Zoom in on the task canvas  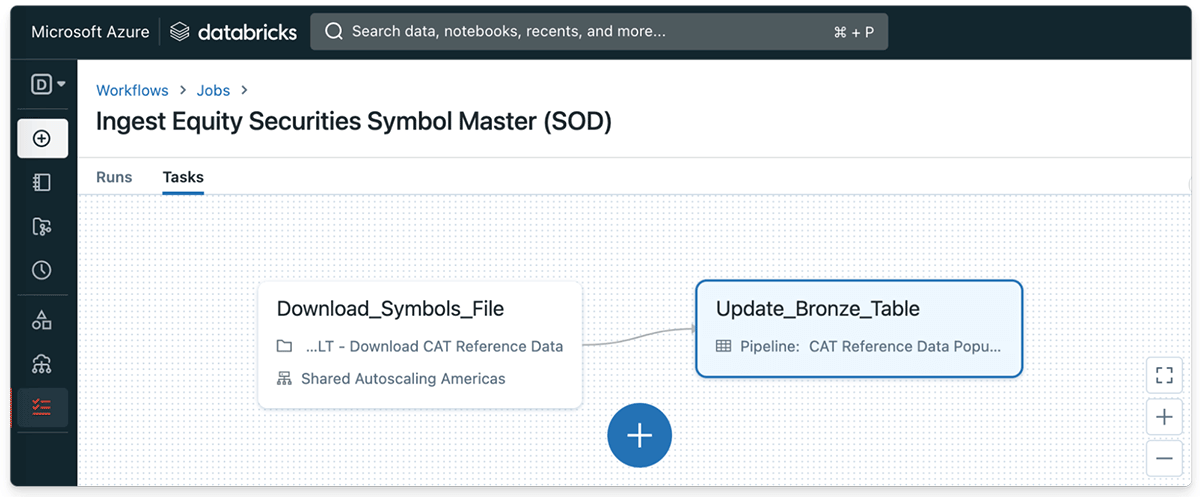(1163, 417)
